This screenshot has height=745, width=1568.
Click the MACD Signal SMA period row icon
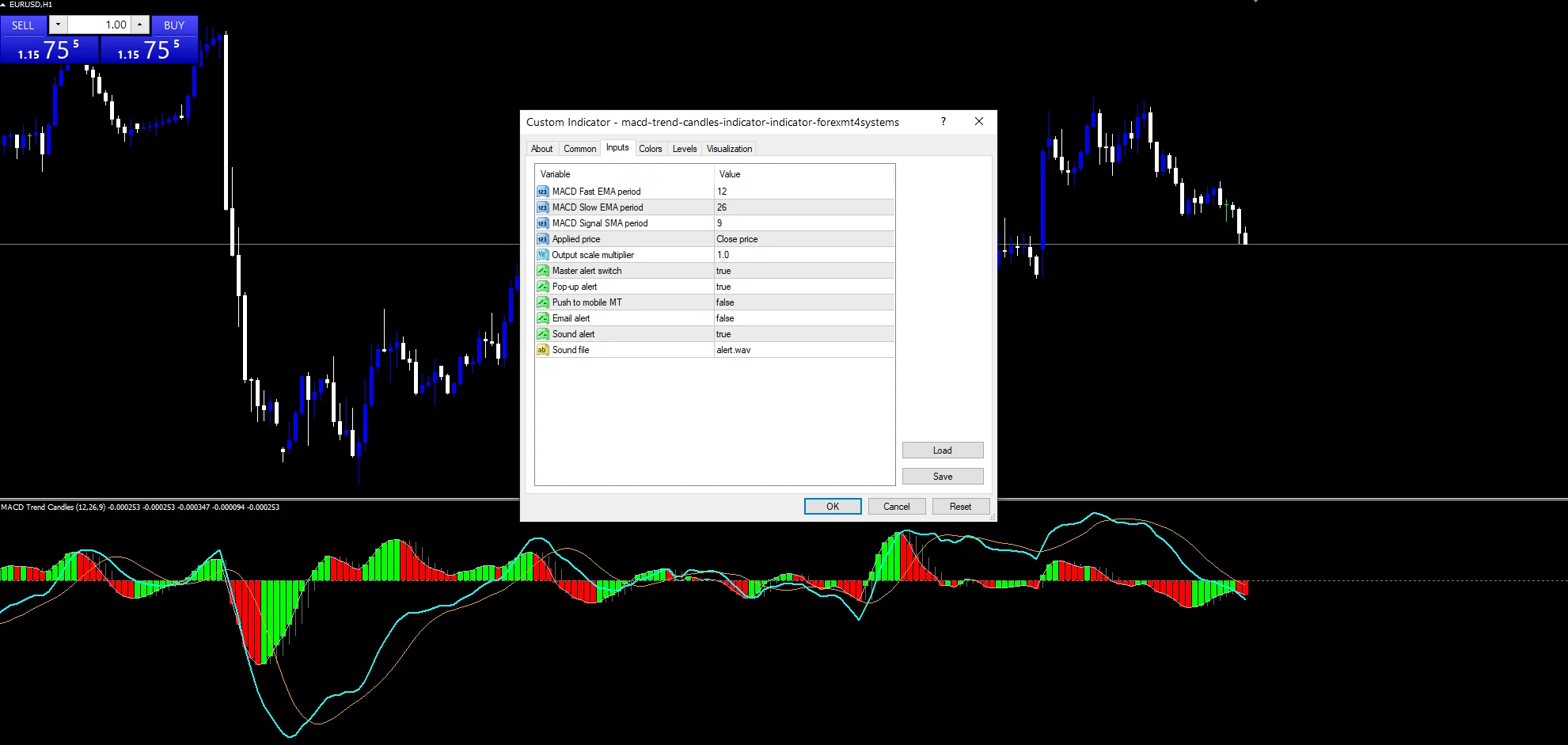542,223
